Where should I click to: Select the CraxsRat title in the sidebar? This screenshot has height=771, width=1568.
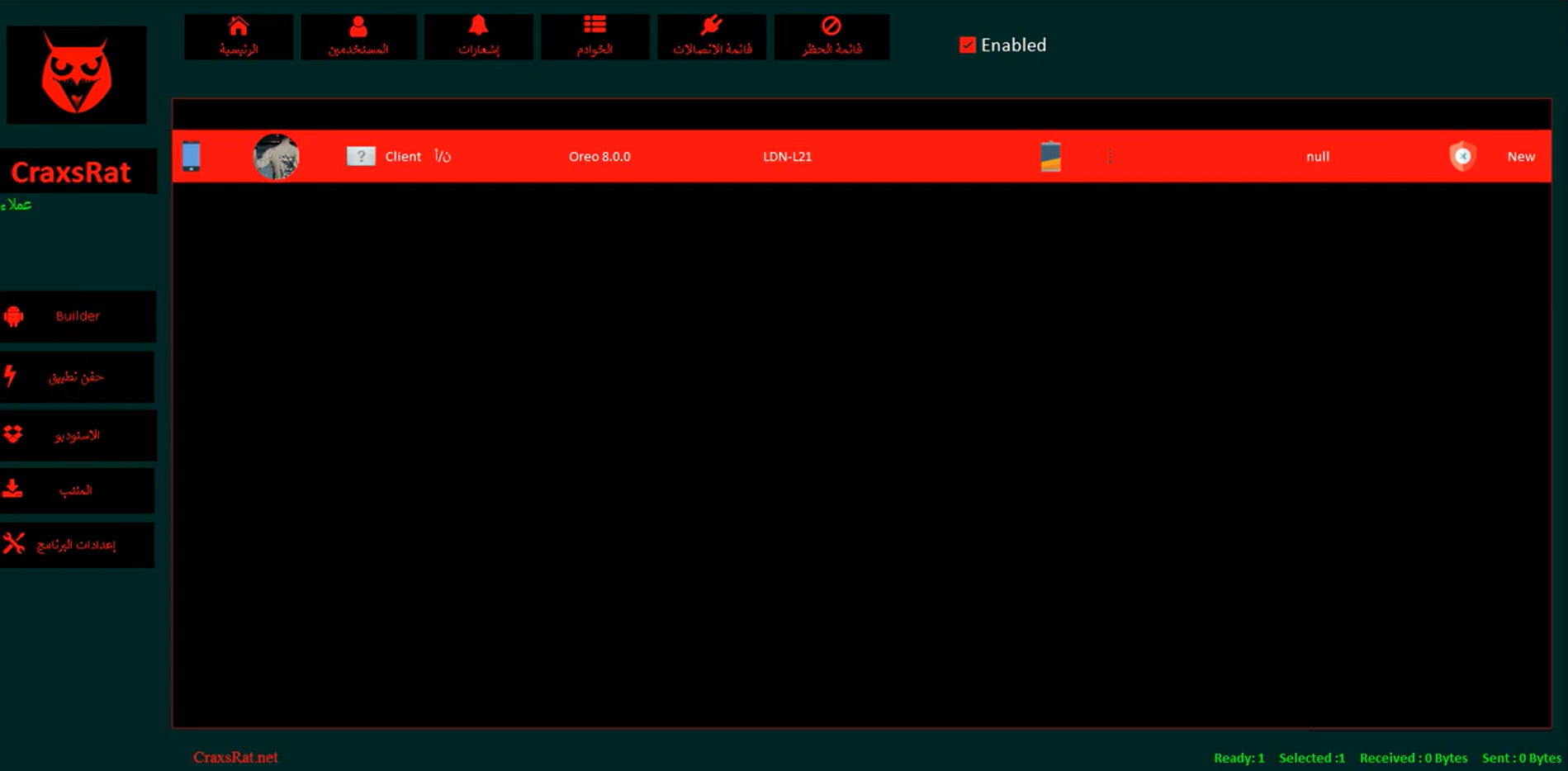71,172
